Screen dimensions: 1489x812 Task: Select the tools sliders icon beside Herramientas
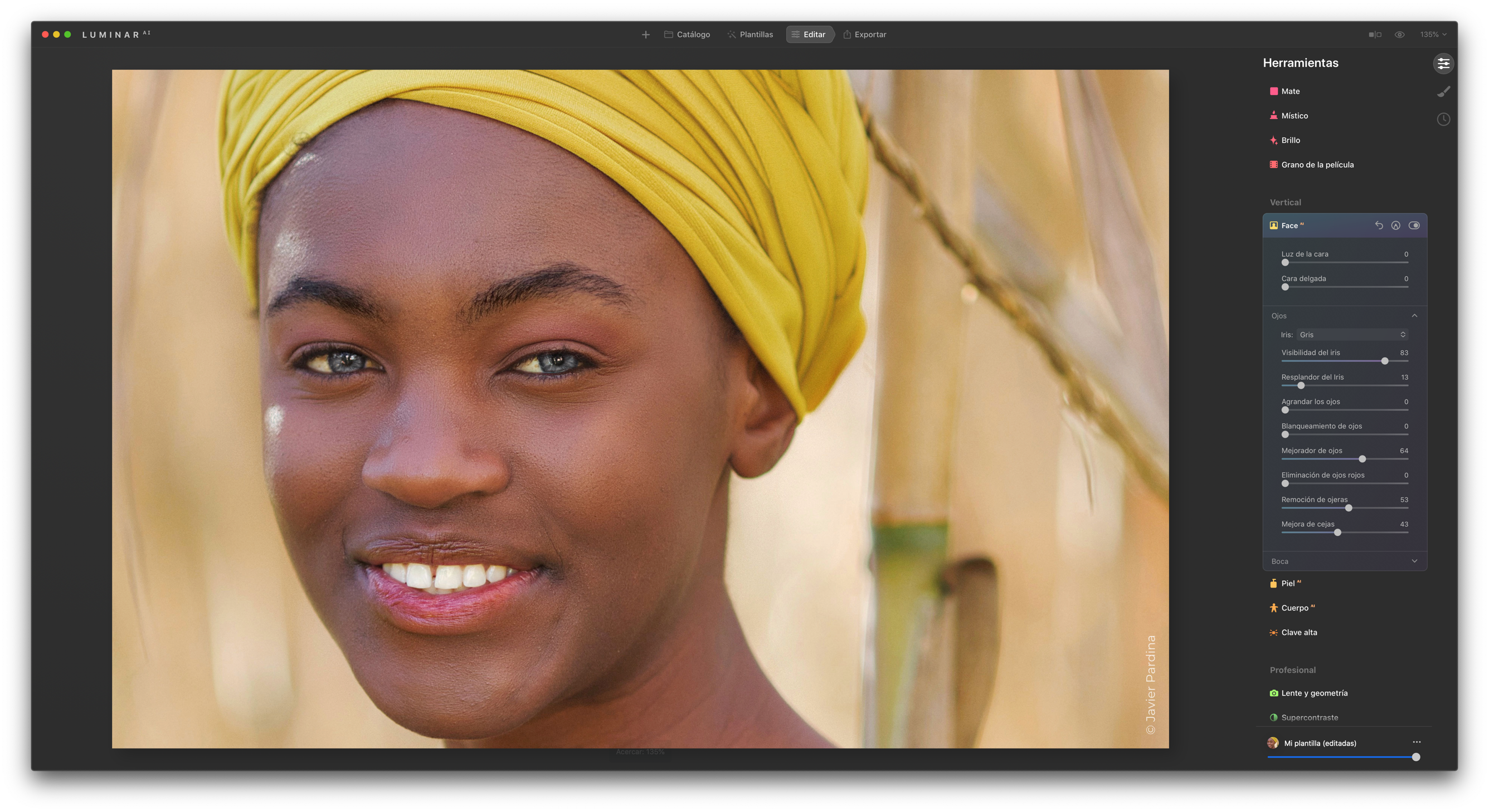1443,63
